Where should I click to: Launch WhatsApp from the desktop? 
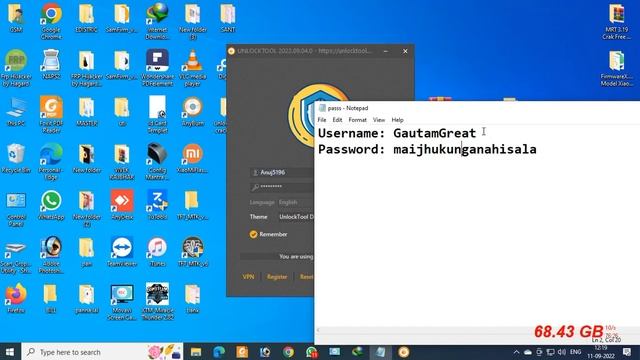click(x=51, y=205)
